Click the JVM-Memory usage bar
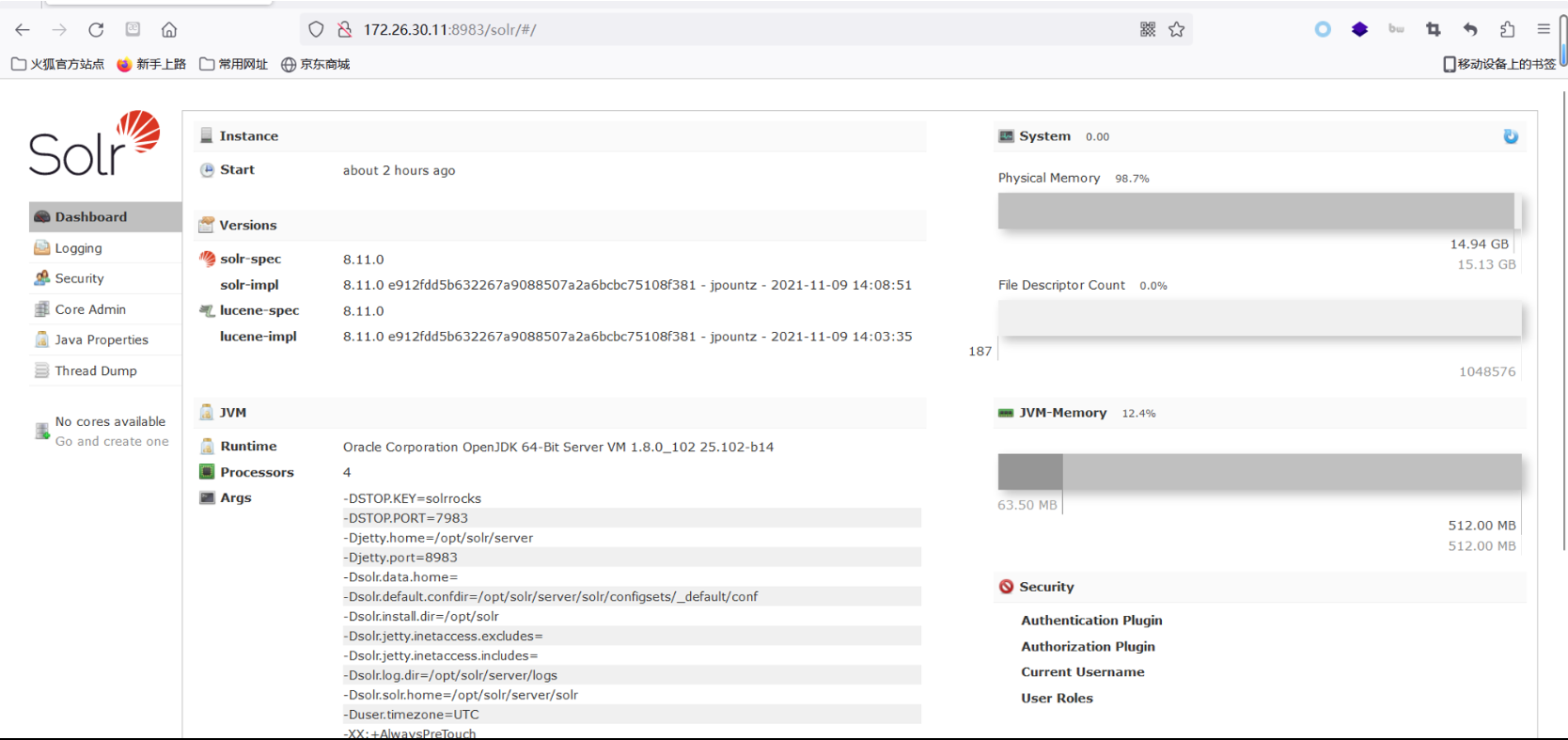1568x740 pixels. (1260, 472)
